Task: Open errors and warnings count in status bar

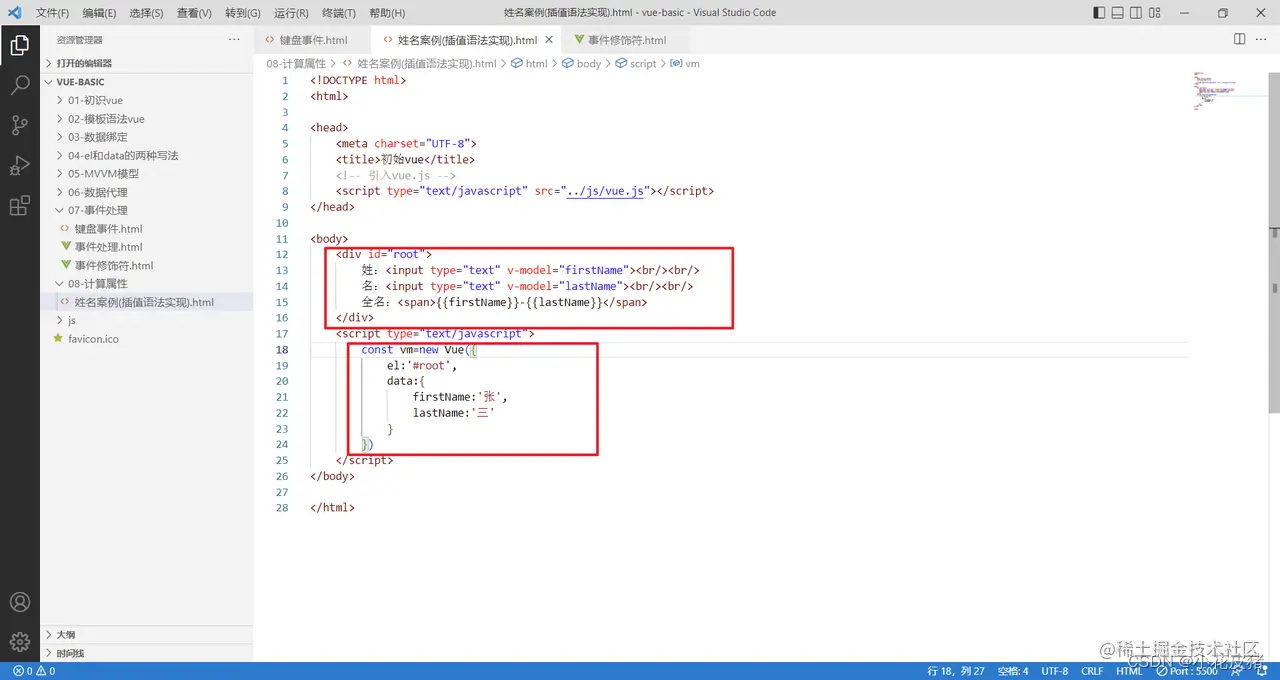Action: (34, 671)
